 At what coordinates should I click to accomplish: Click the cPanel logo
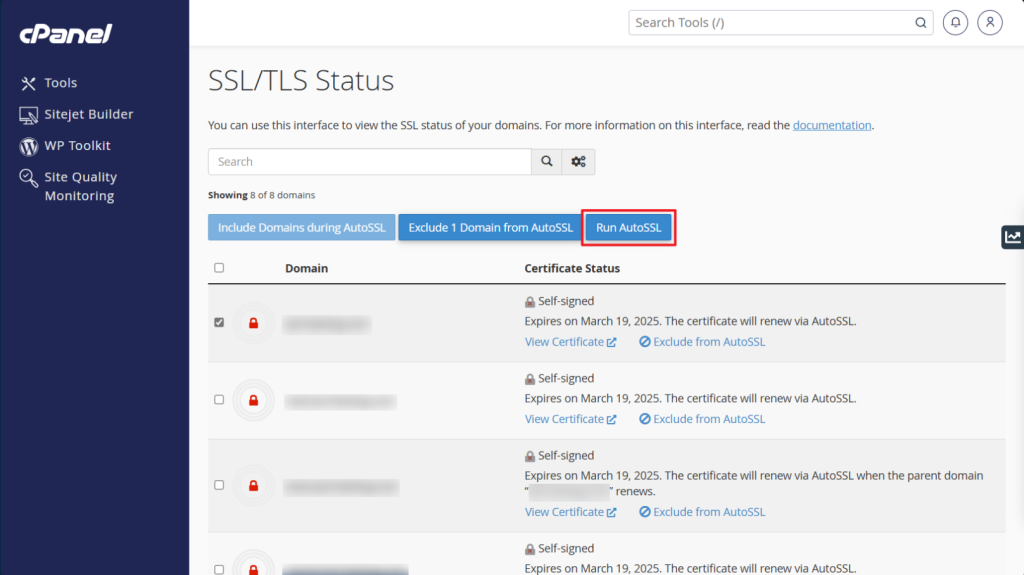(x=65, y=33)
